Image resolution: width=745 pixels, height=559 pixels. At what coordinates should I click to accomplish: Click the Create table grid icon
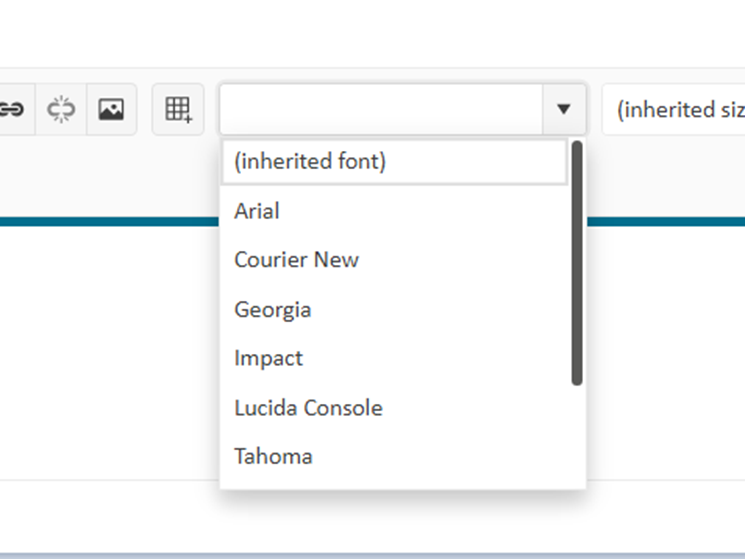coord(178,109)
